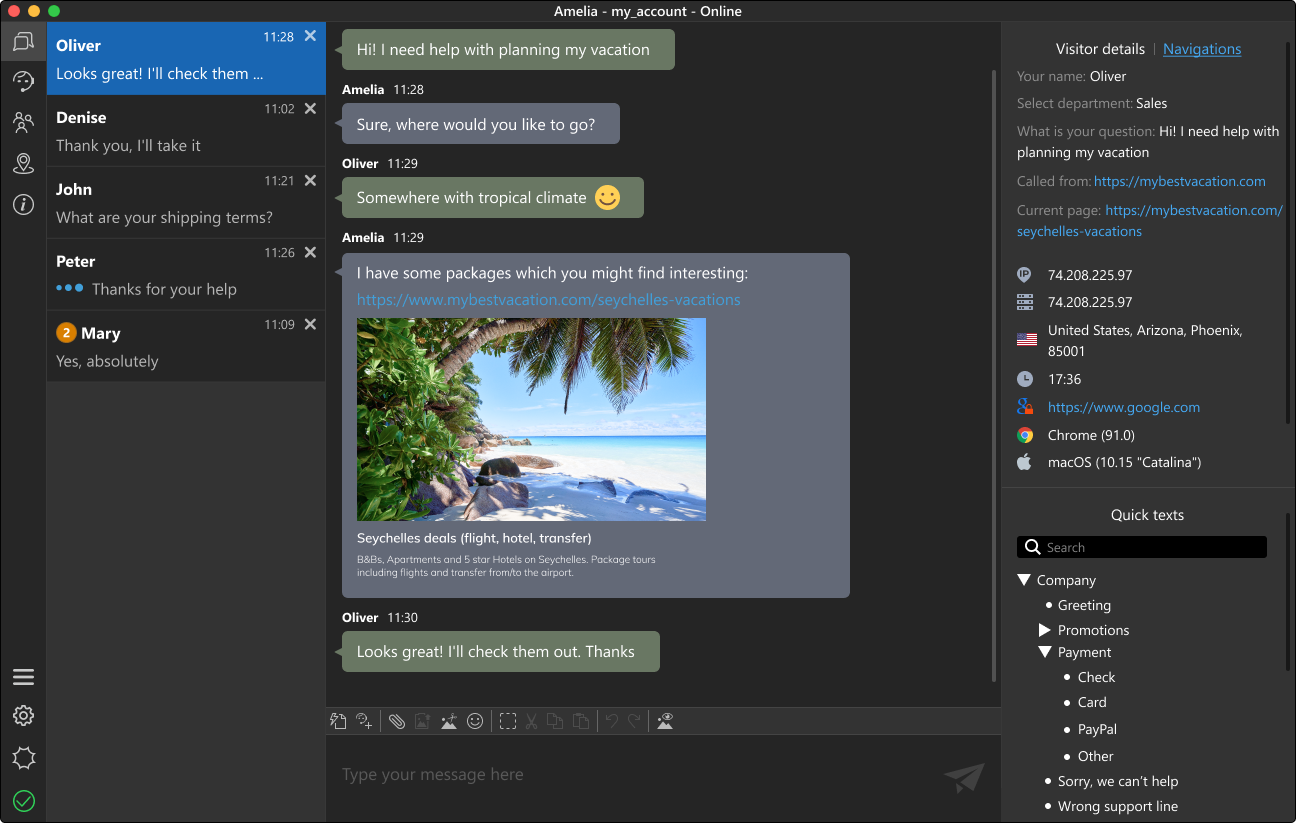Open the agents panel with headset icon
1296x823 pixels.
23,81
